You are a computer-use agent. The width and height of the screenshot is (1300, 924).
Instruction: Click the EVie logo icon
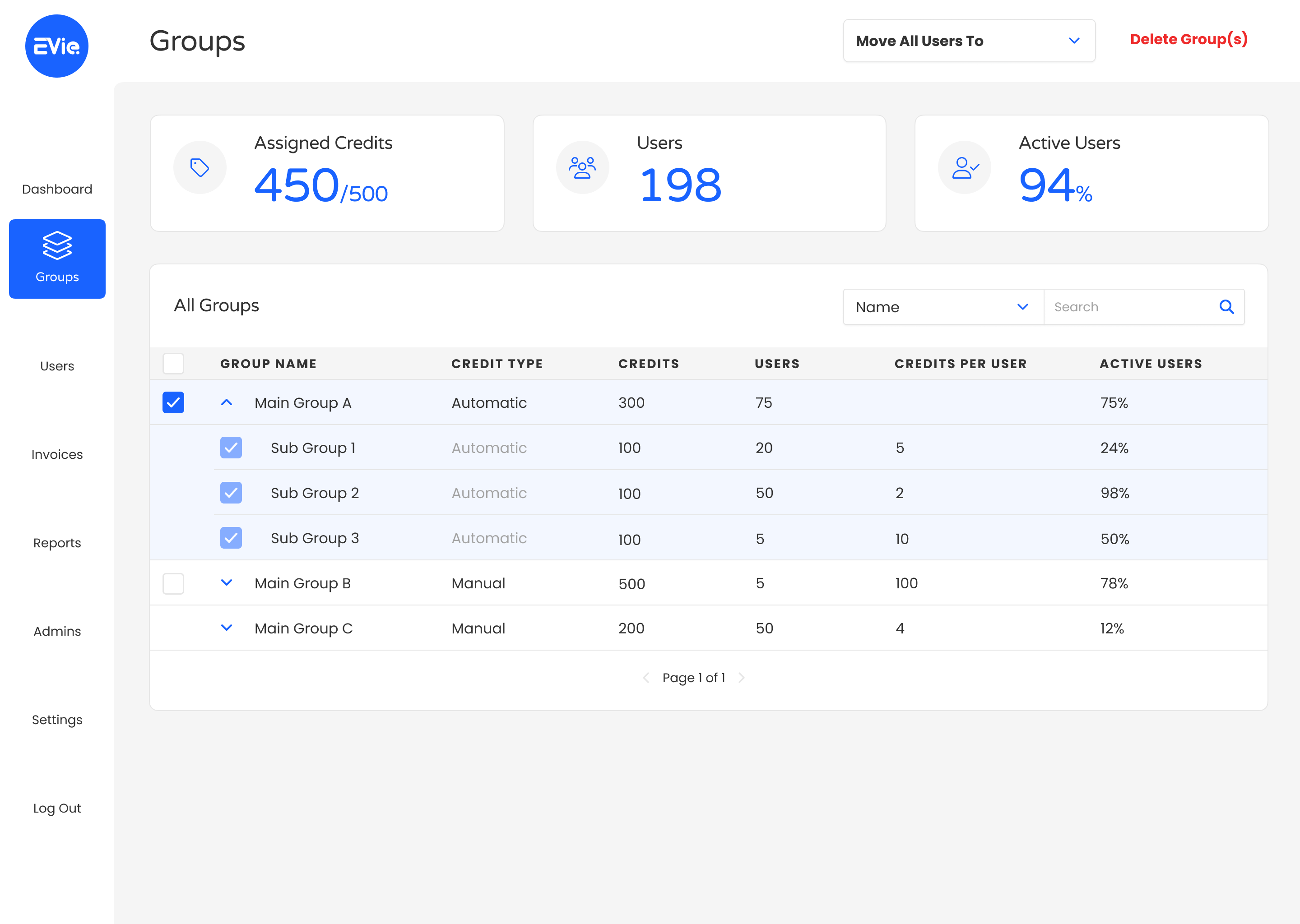click(x=56, y=46)
